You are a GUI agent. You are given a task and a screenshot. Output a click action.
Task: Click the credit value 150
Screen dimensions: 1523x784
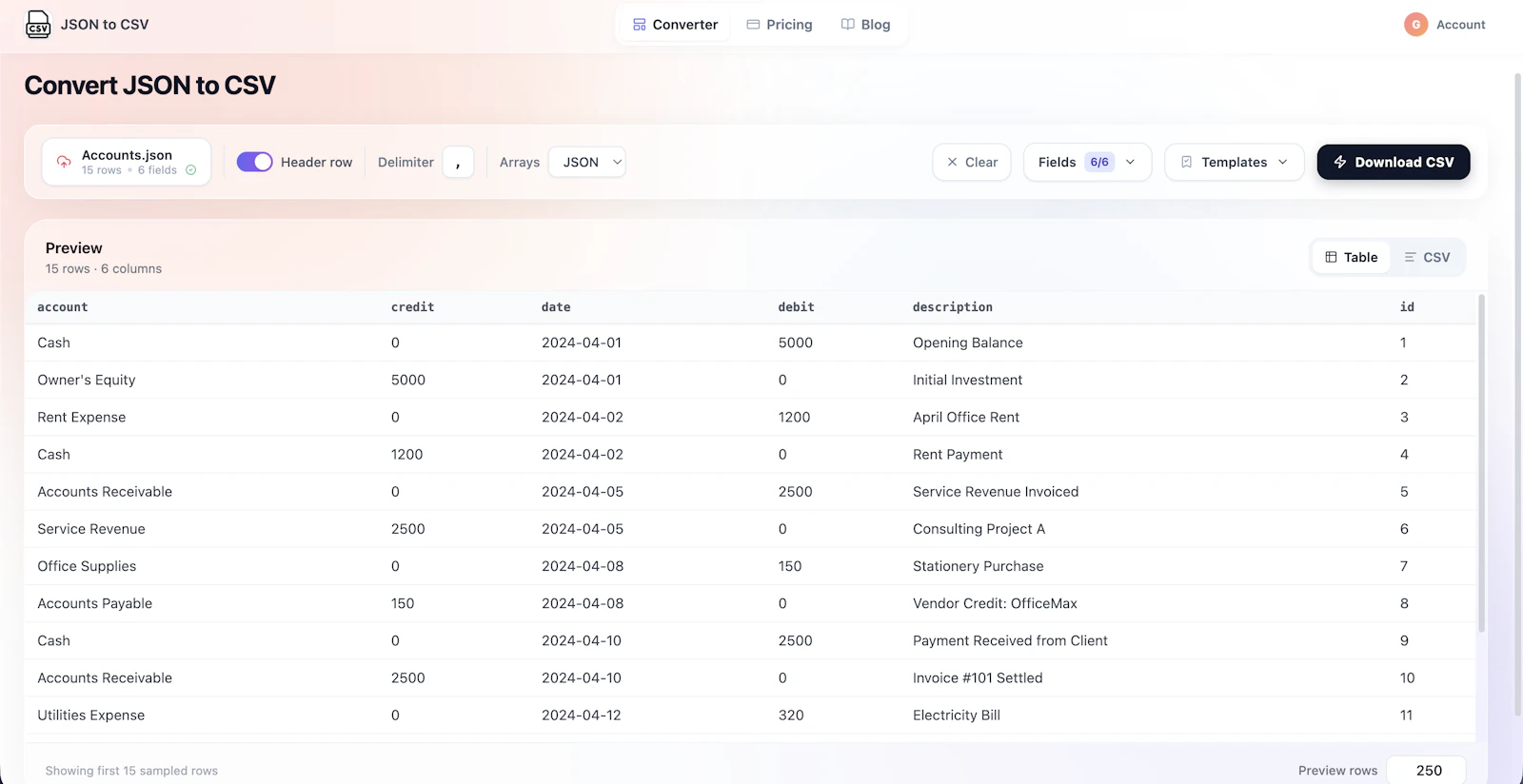[403, 603]
